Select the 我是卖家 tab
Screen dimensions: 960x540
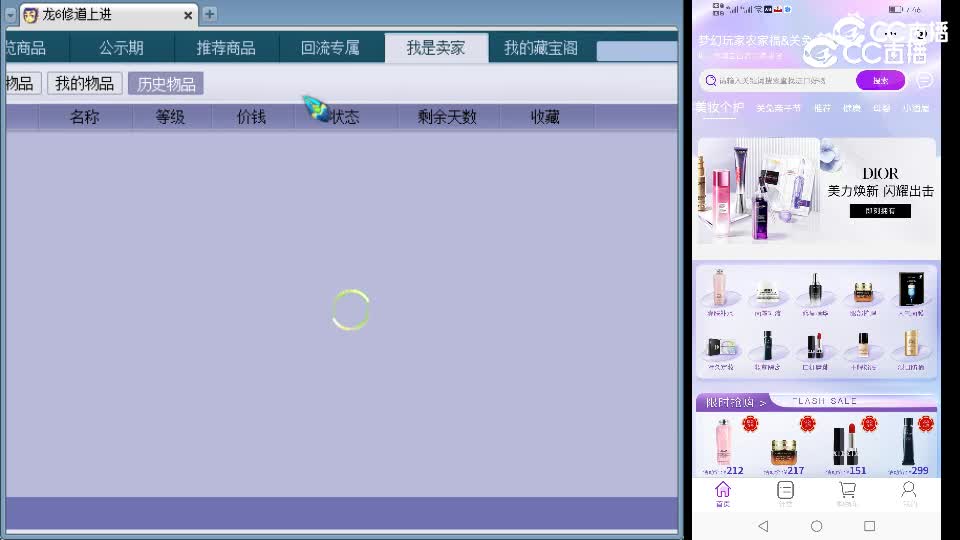point(436,48)
